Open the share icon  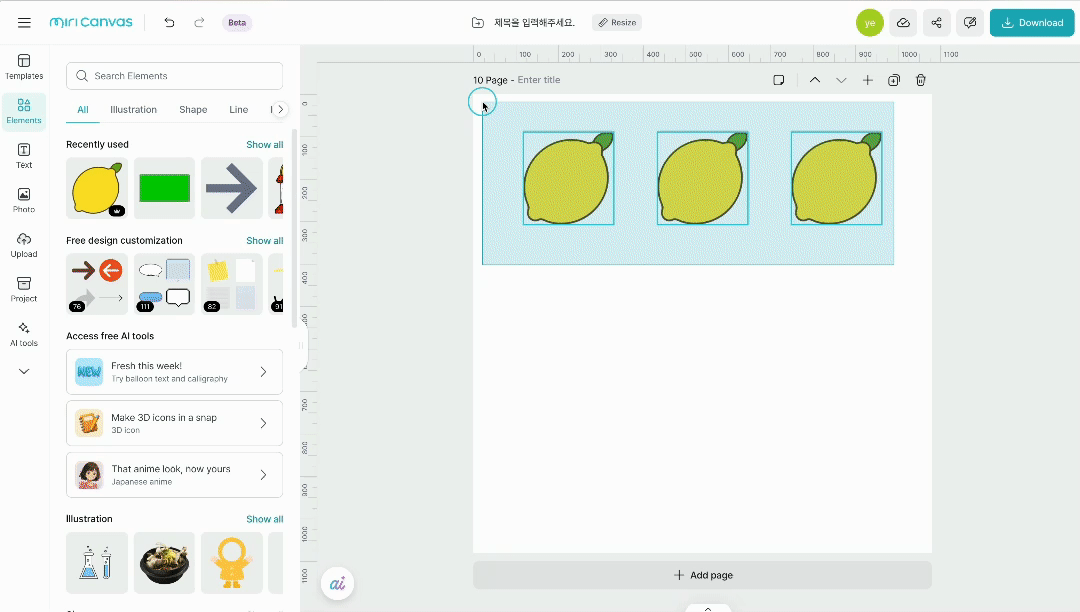(937, 23)
